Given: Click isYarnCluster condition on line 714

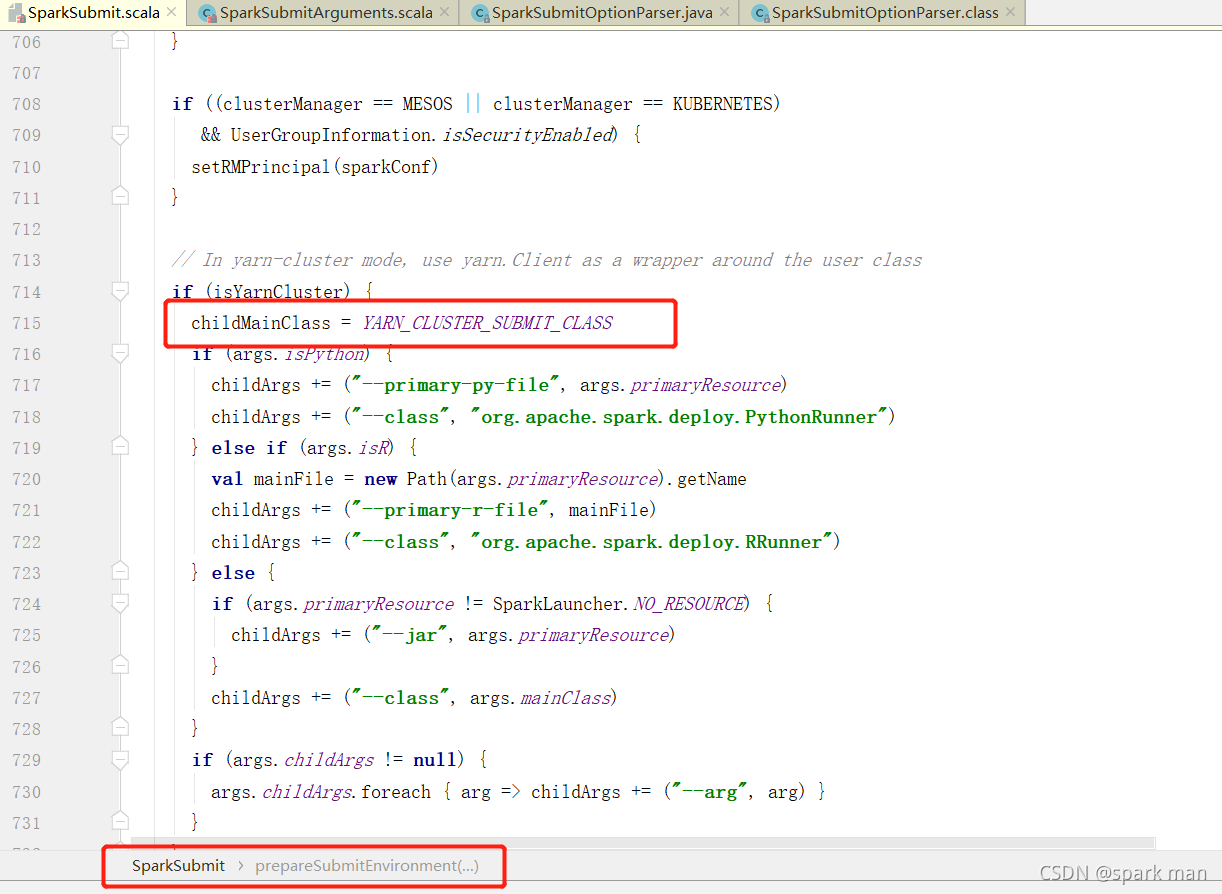Looking at the screenshot, I should point(279,291).
